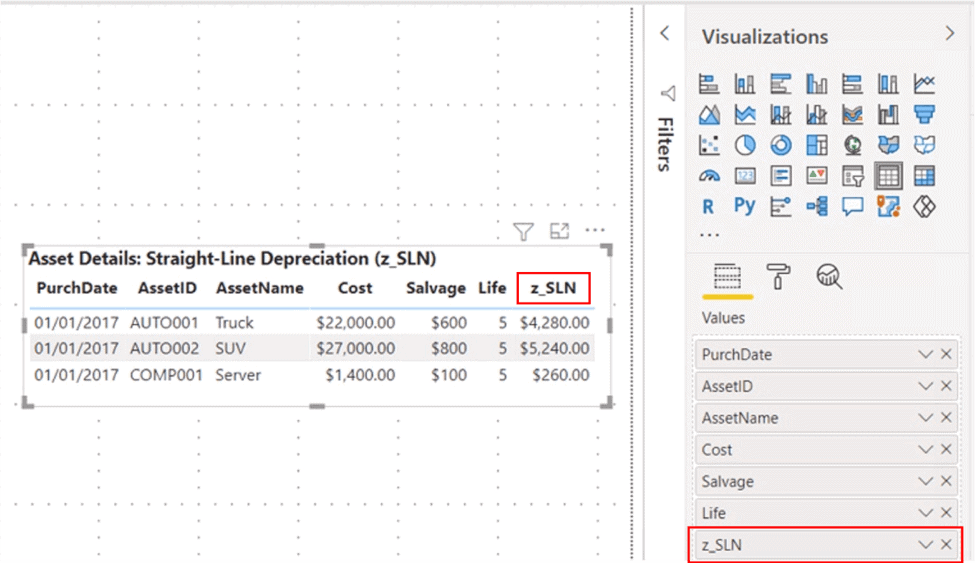Select the Table visual icon

point(888,176)
